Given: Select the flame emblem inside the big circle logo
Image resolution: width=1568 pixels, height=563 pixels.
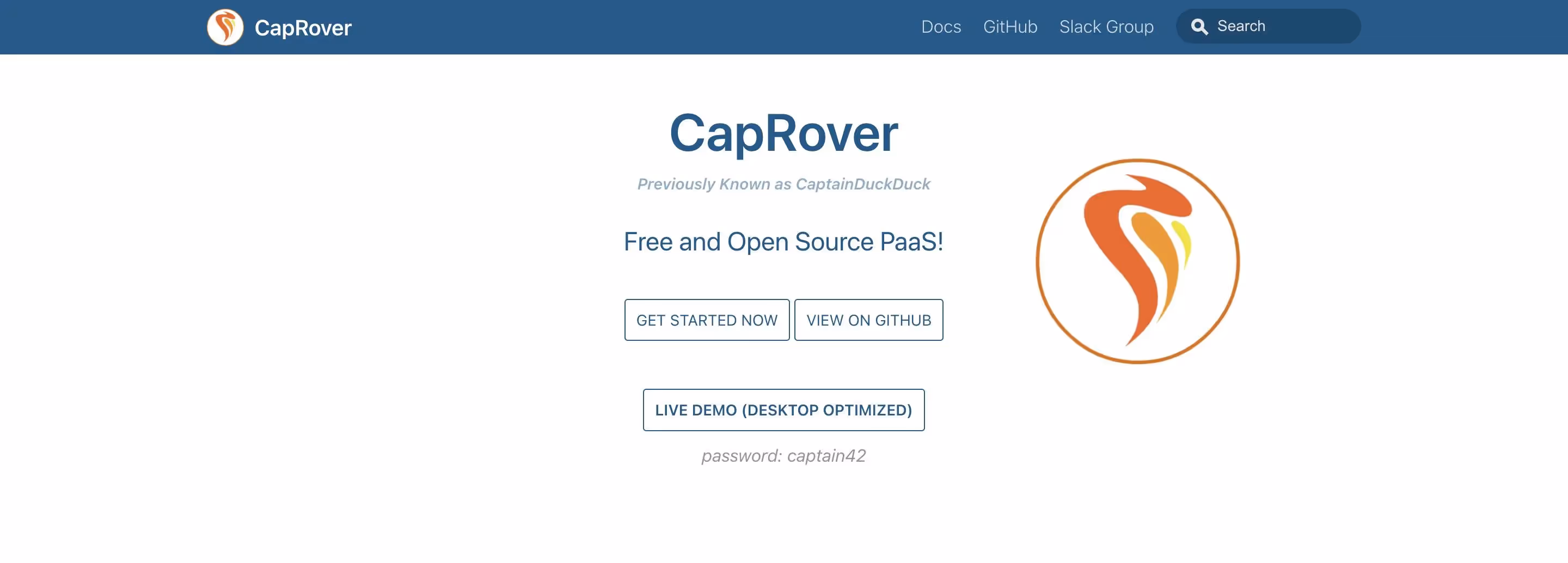Looking at the screenshot, I should pos(1136,255).
